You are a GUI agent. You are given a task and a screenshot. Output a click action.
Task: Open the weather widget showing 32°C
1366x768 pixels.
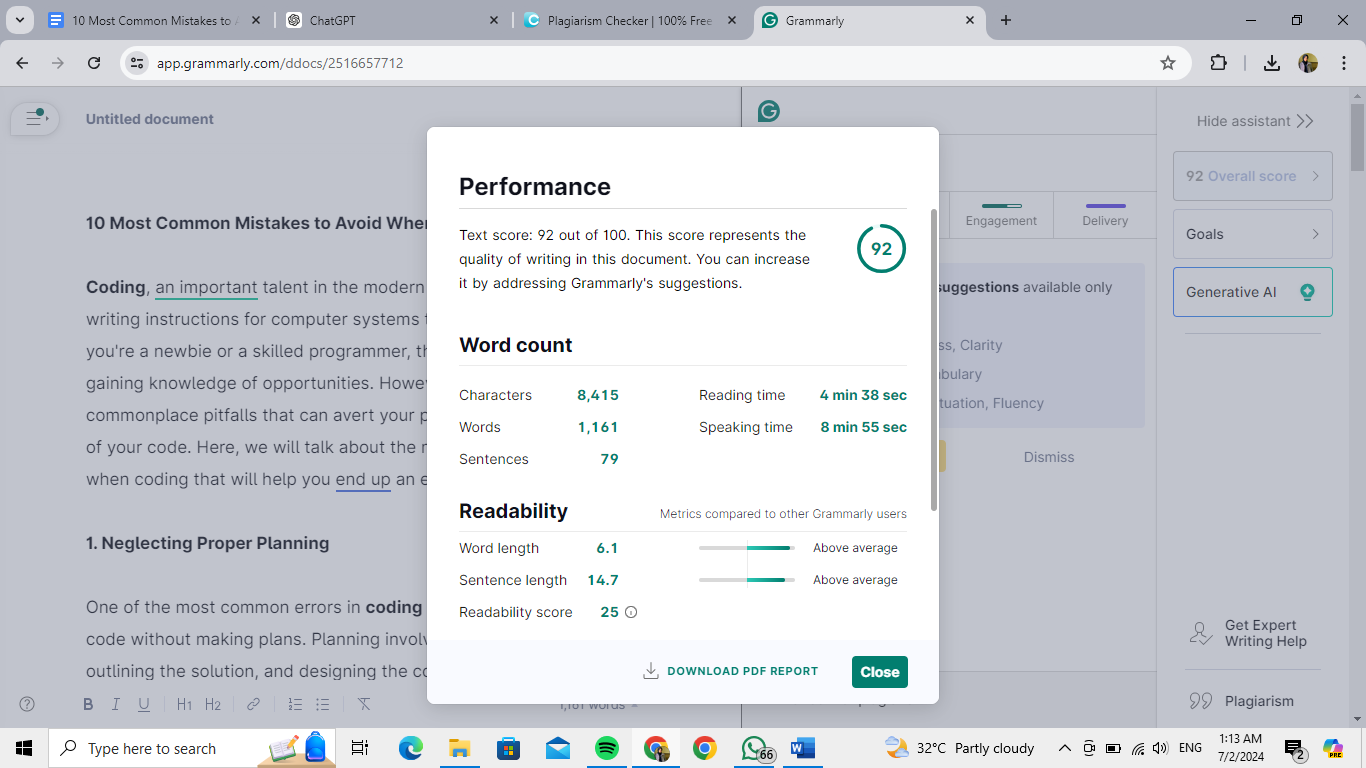click(x=960, y=748)
